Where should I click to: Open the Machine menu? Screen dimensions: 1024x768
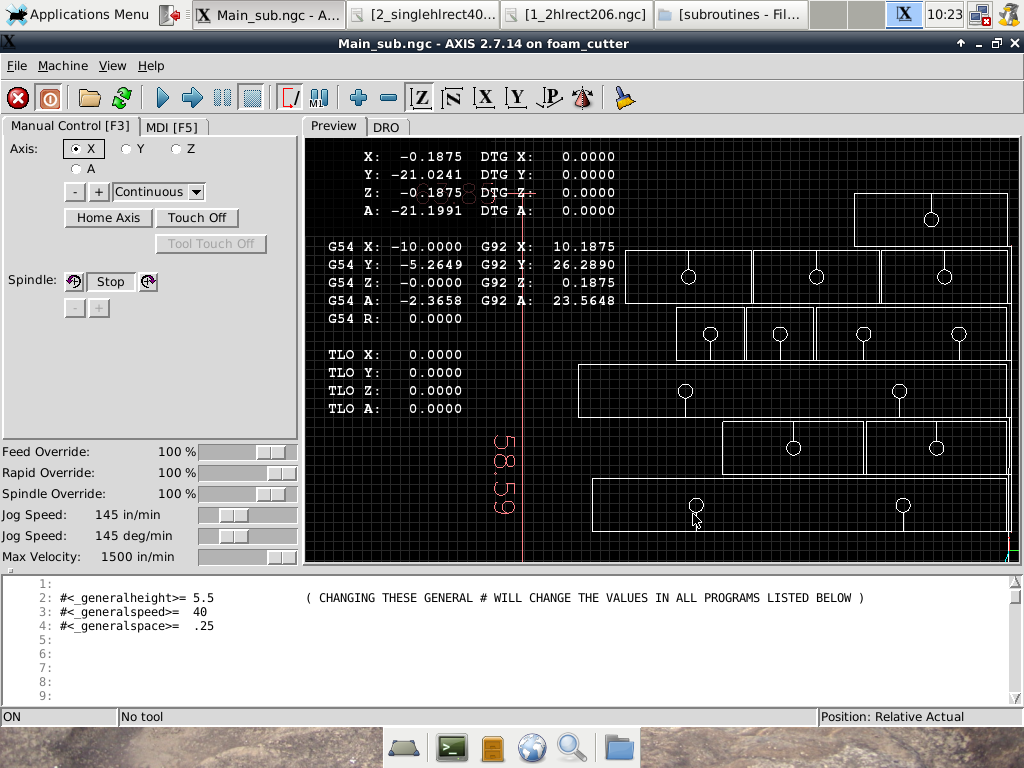[x=63, y=66]
